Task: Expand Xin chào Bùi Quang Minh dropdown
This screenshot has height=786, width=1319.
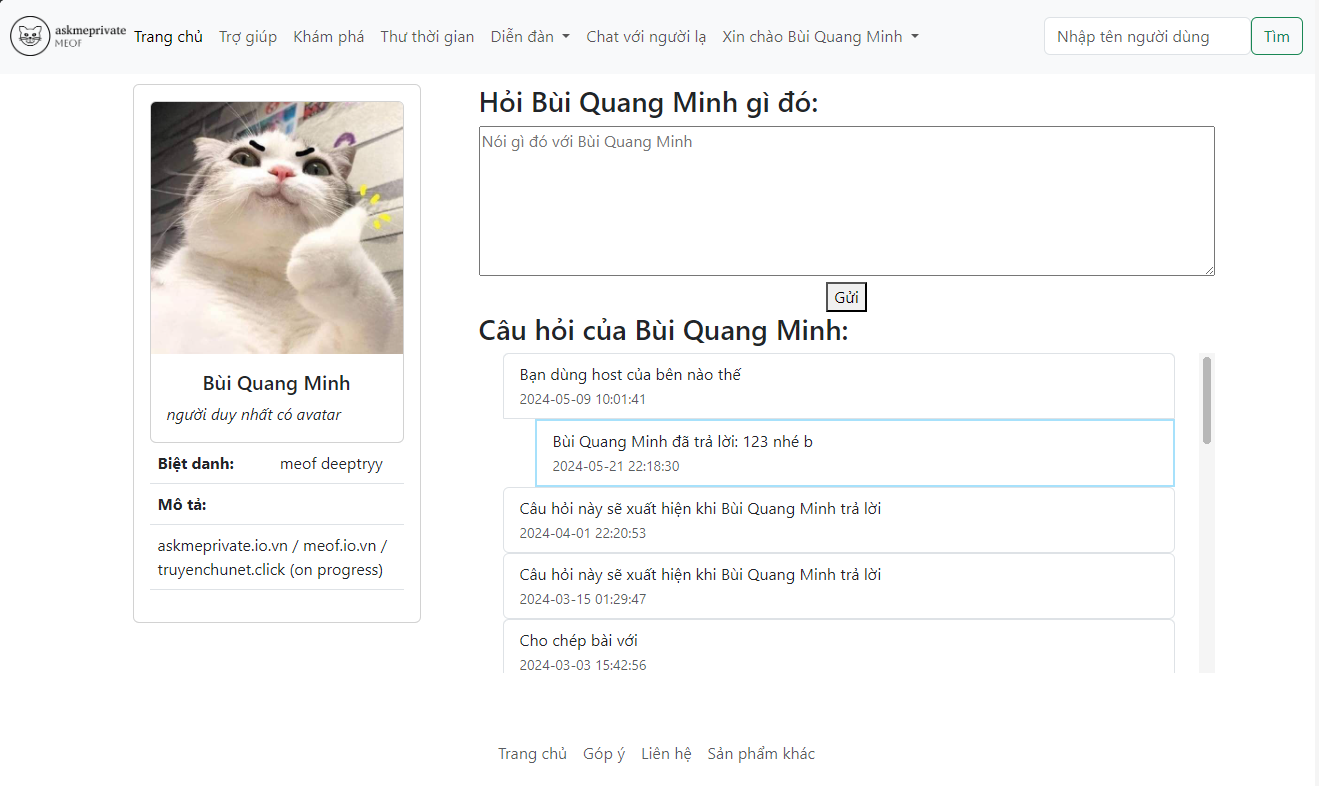Action: 820,36
